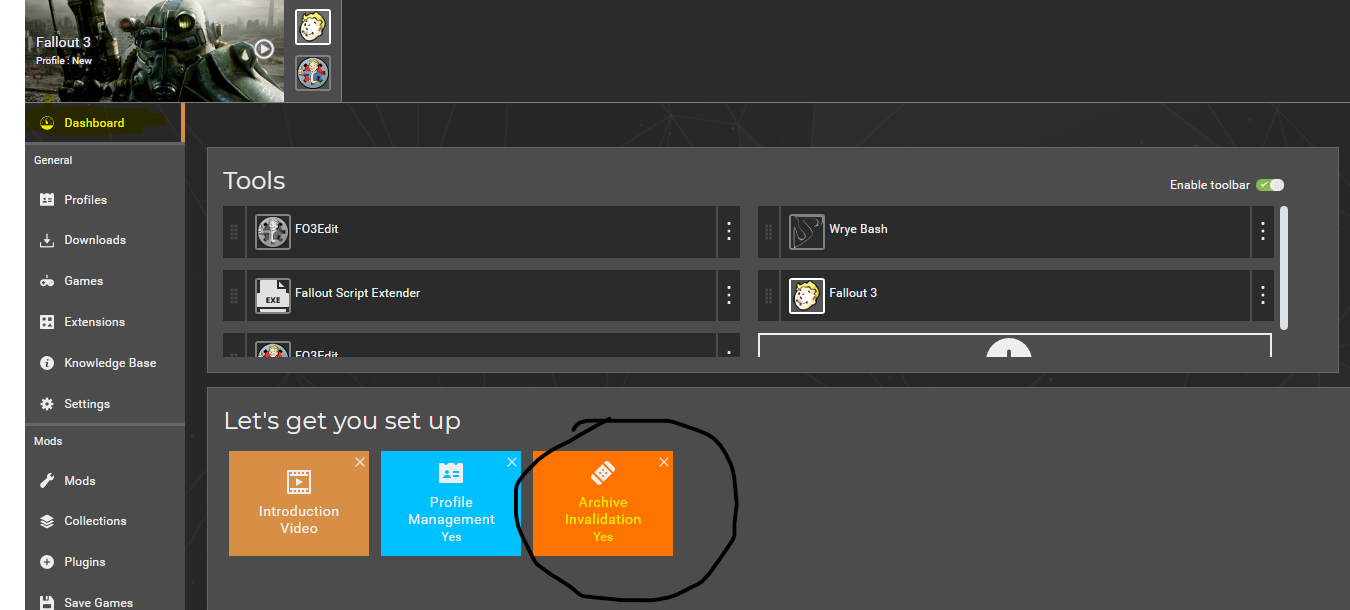Click the Extensions puzzle icon
Viewport: 1350px width, 610px height.
pyautogui.click(x=46, y=322)
